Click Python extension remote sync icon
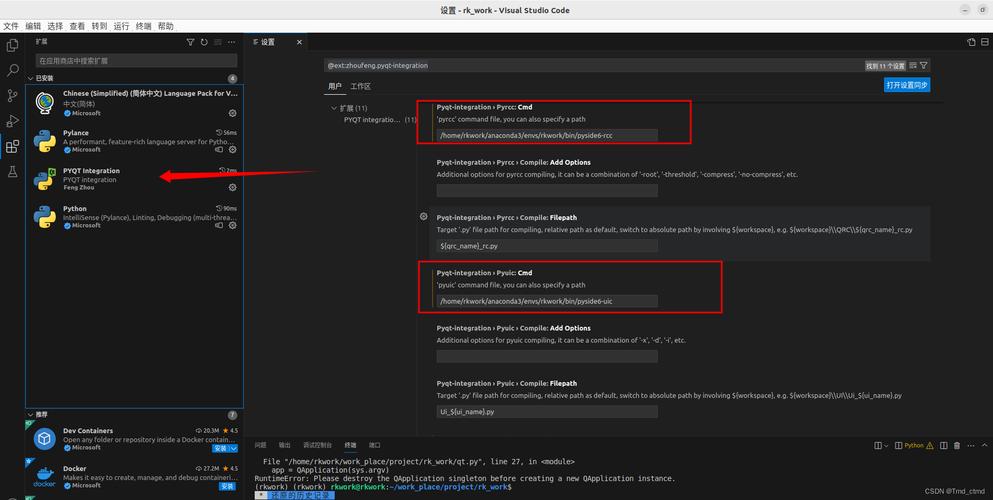993x500 pixels. [x=219, y=225]
